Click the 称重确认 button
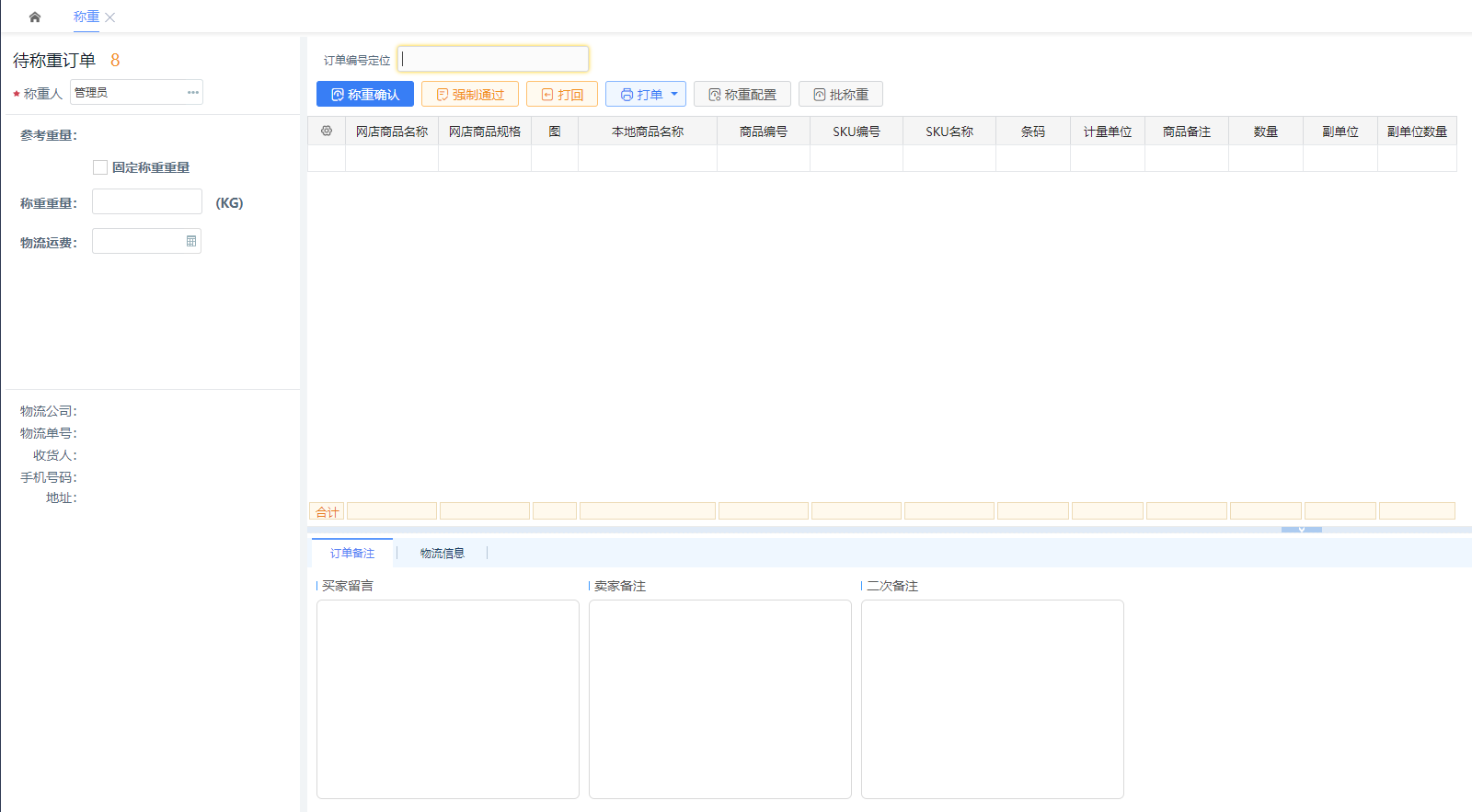Viewport: 1472px width, 812px height. [365, 94]
